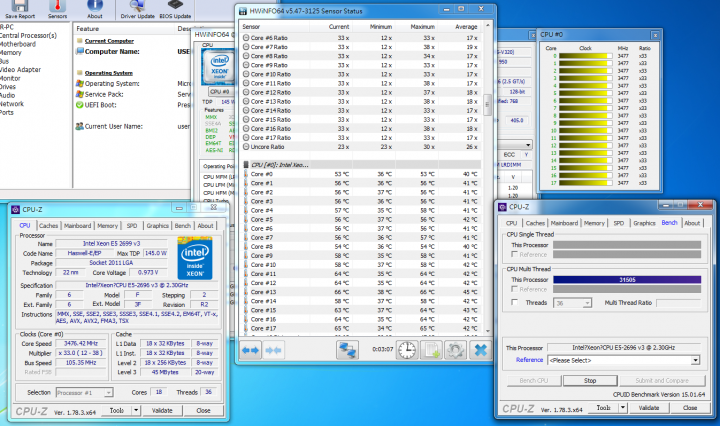Click Bench CPU button

[534, 381]
